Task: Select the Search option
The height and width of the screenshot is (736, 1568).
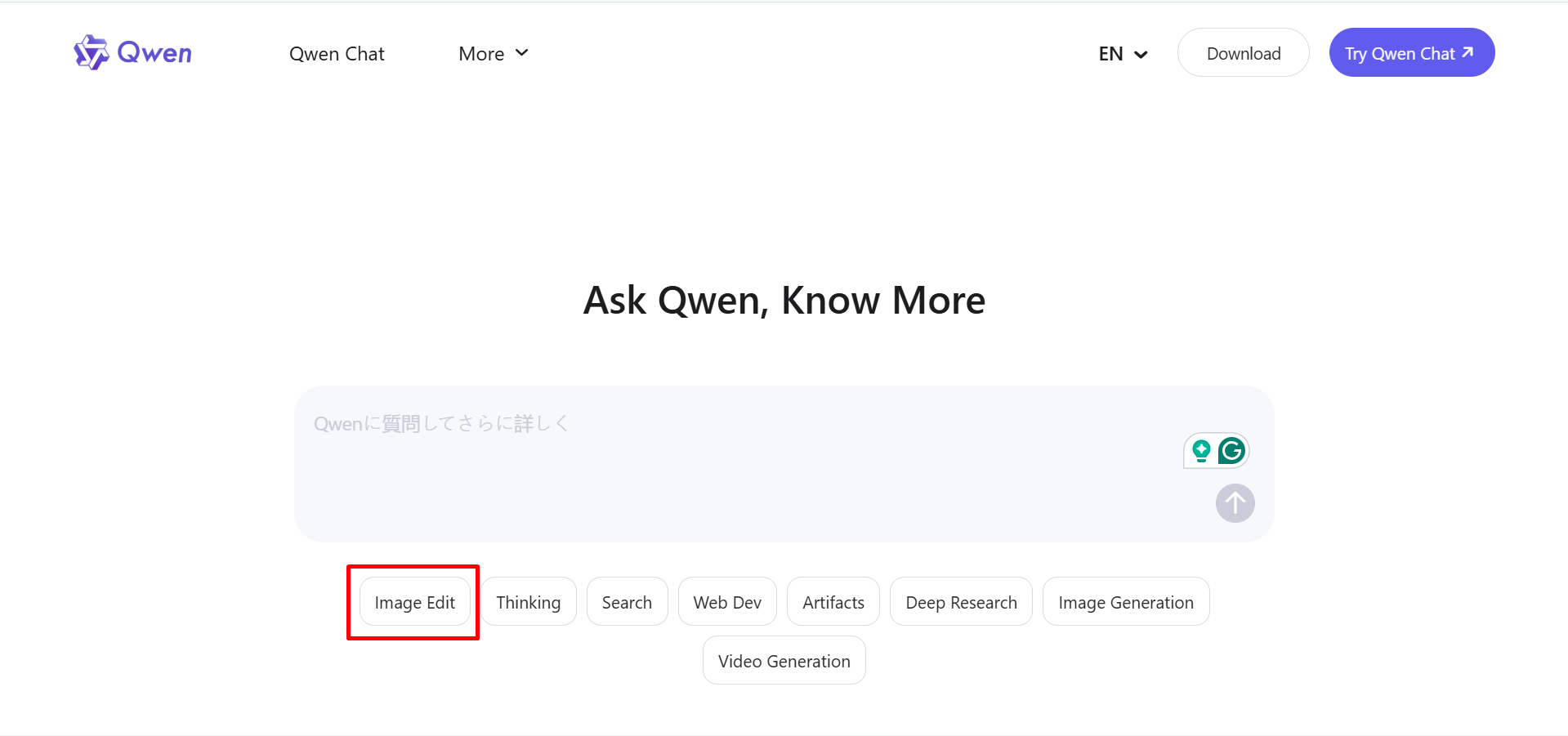Action: pyautogui.click(x=628, y=602)
